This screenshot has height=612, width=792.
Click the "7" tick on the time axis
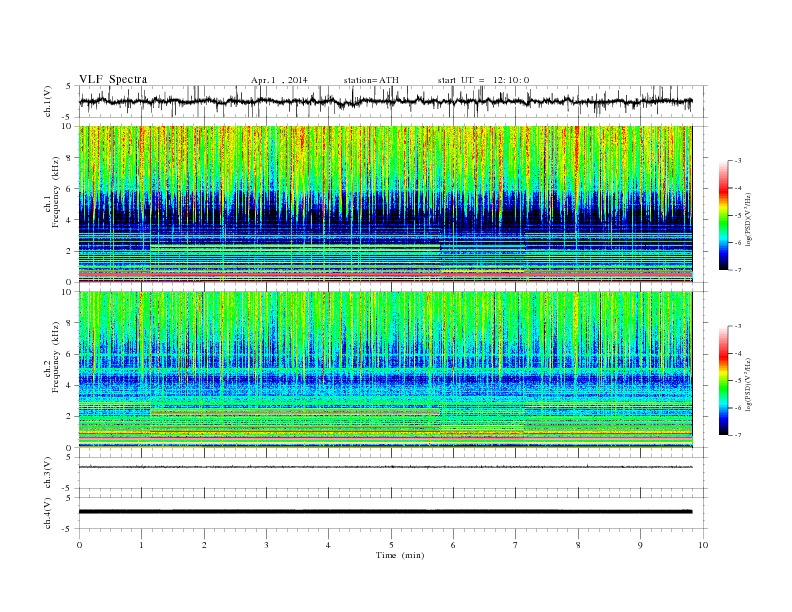click(x=516, y=545)
